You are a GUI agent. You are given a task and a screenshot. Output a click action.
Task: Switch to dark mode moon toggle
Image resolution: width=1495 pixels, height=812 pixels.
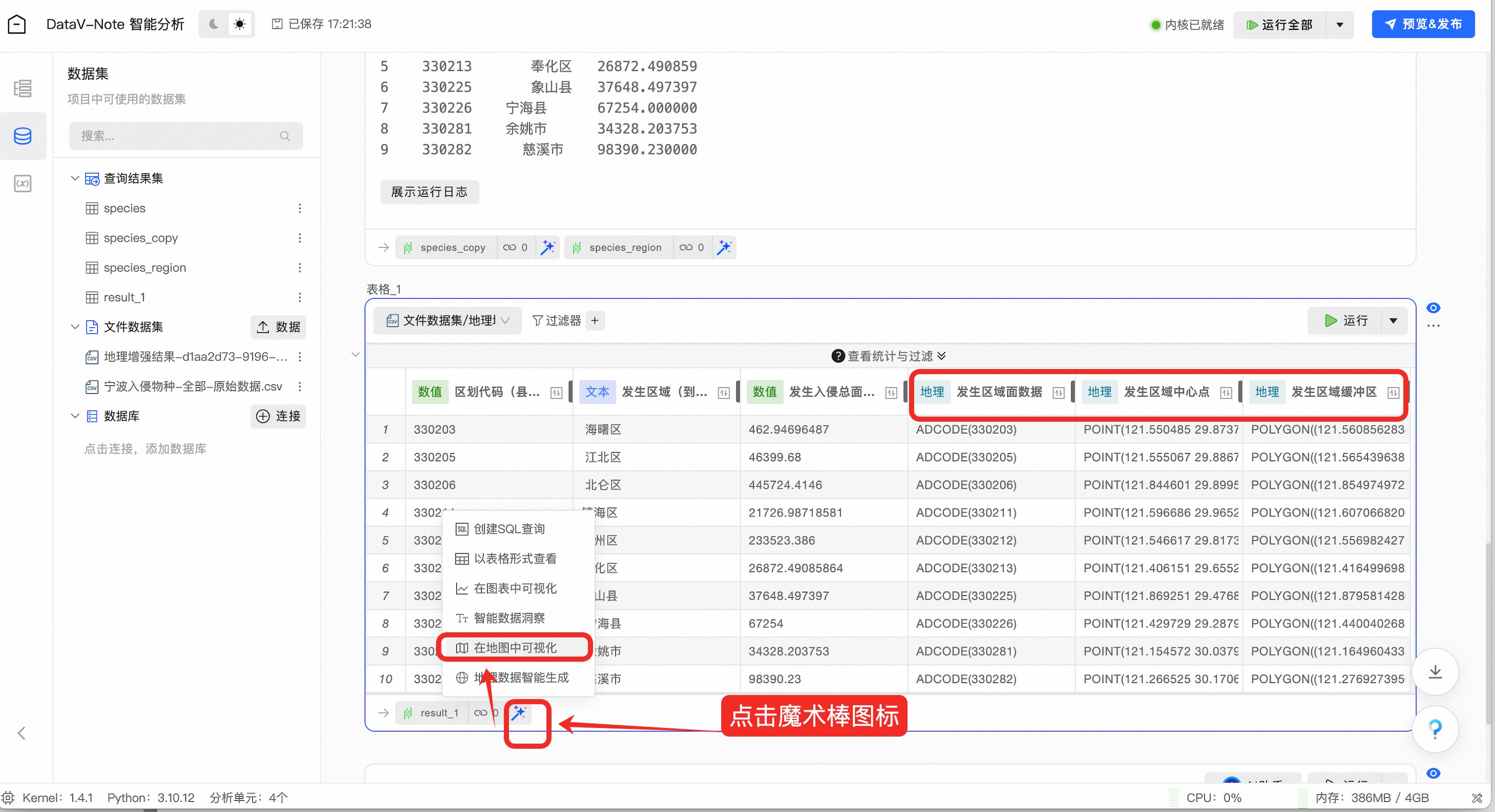point(214,24)
